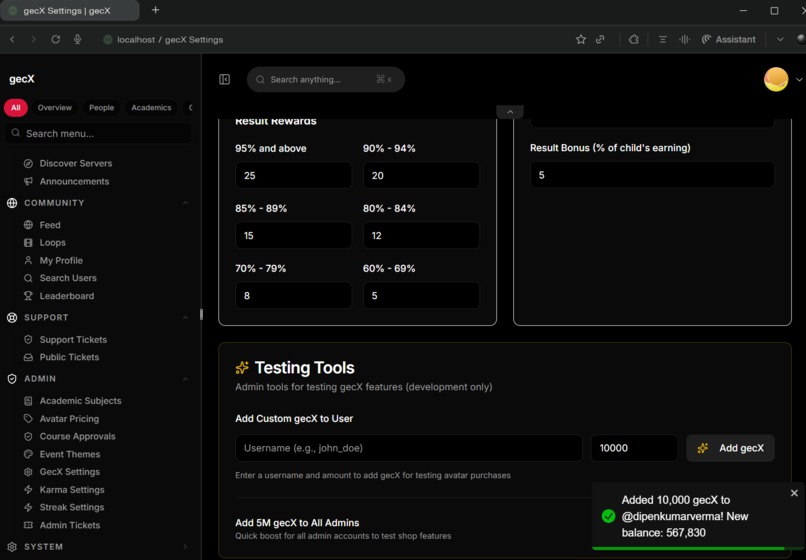
Task: Open Search Users magnifier icon
Action: [28, 278]
